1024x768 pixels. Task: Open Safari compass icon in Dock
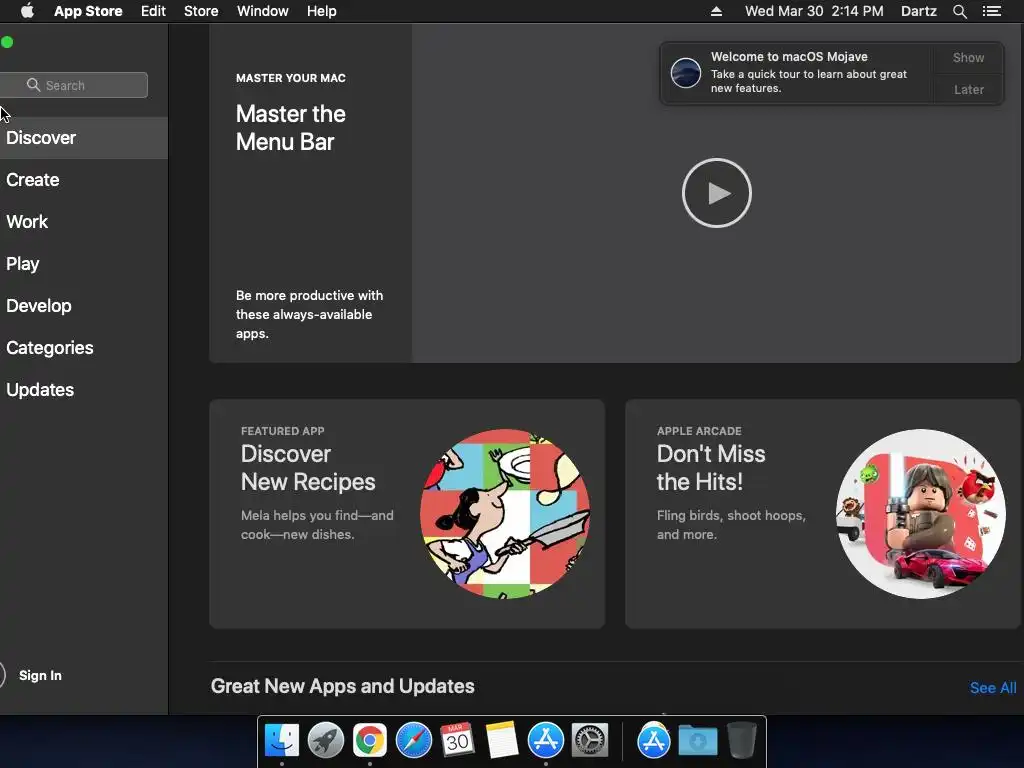pyautogui.click(x=413, y=740)
